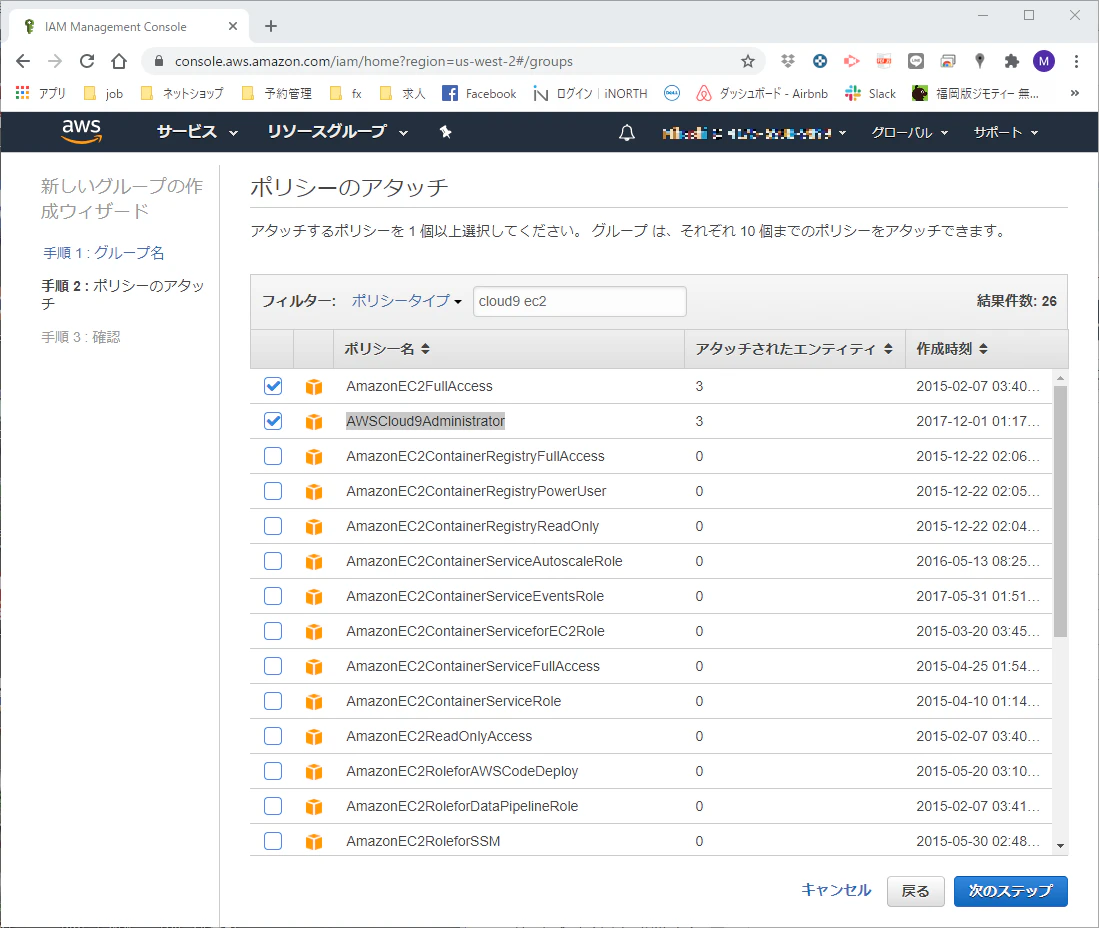Screen dimensions: 1099x928
Task: Reload the page with the refresh icon
Action: tap(87, 61)
